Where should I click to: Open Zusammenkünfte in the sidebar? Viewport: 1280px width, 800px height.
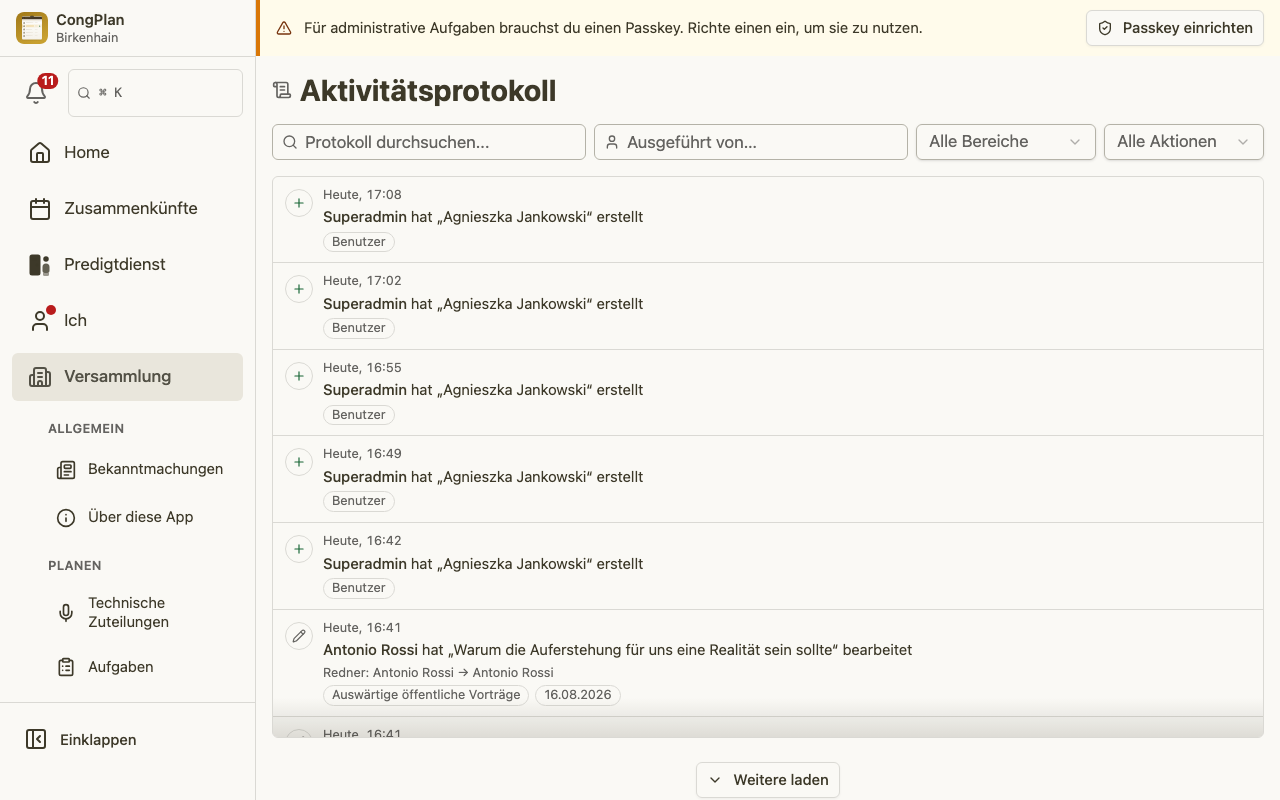tap(127, 208)
